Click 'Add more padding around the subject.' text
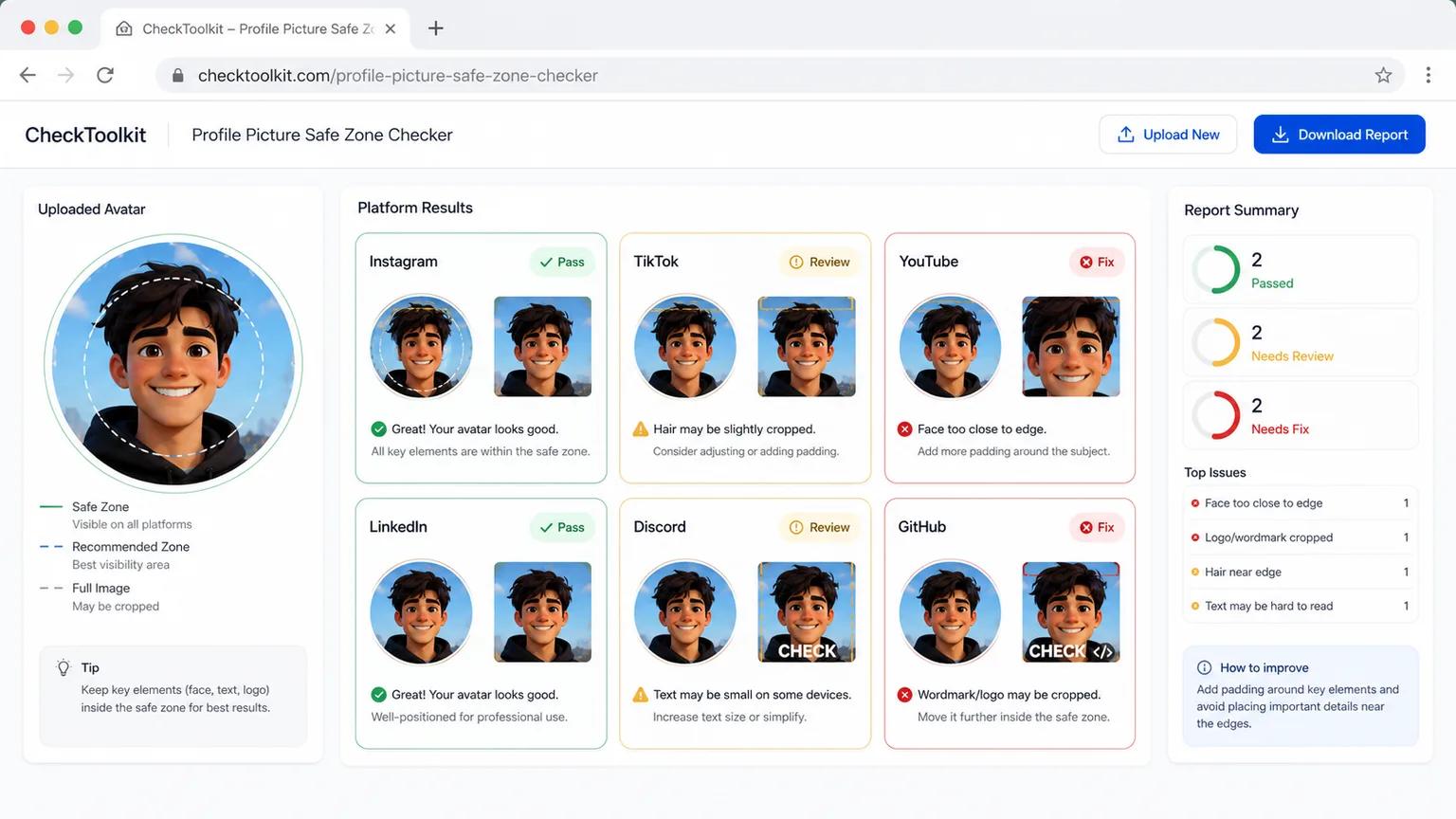 tap(1013, 451)
